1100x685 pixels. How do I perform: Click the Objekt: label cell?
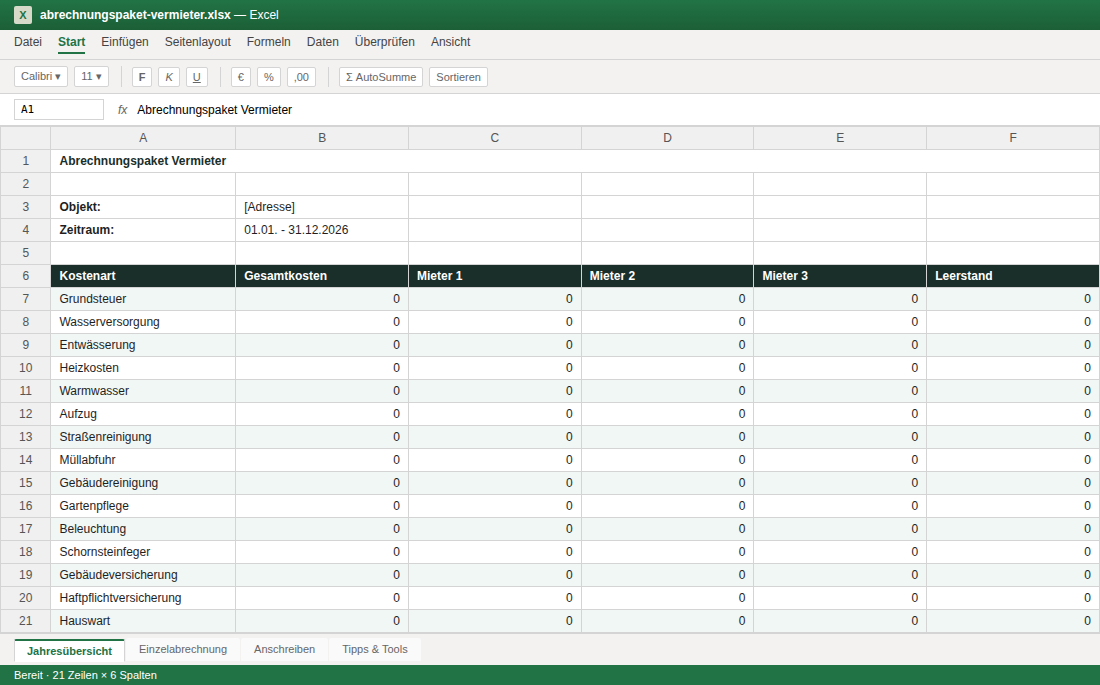coord(143,207)
